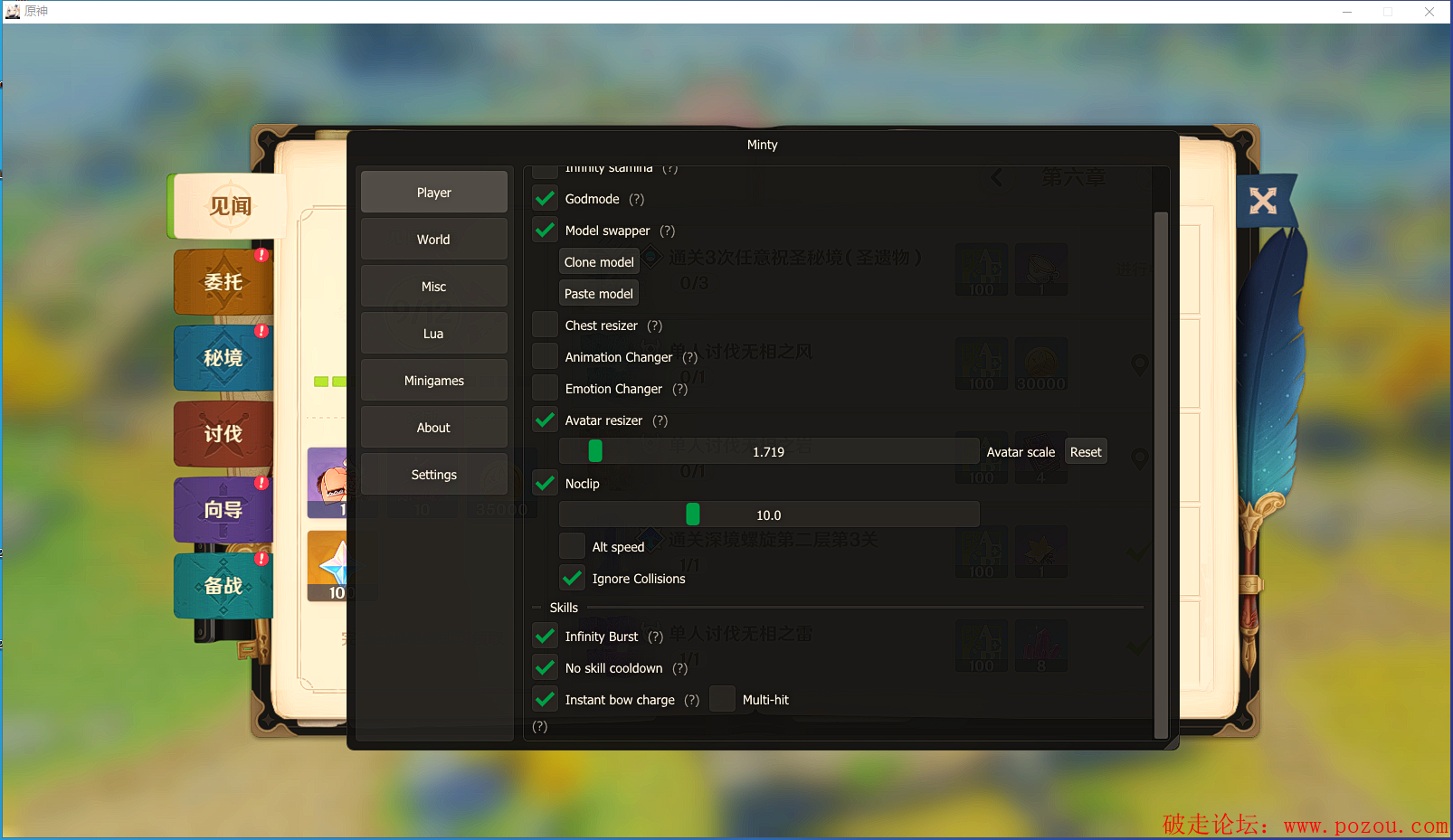Open the 秘境 domains tab
This screenshot has width=1453, height=840.
223,358
